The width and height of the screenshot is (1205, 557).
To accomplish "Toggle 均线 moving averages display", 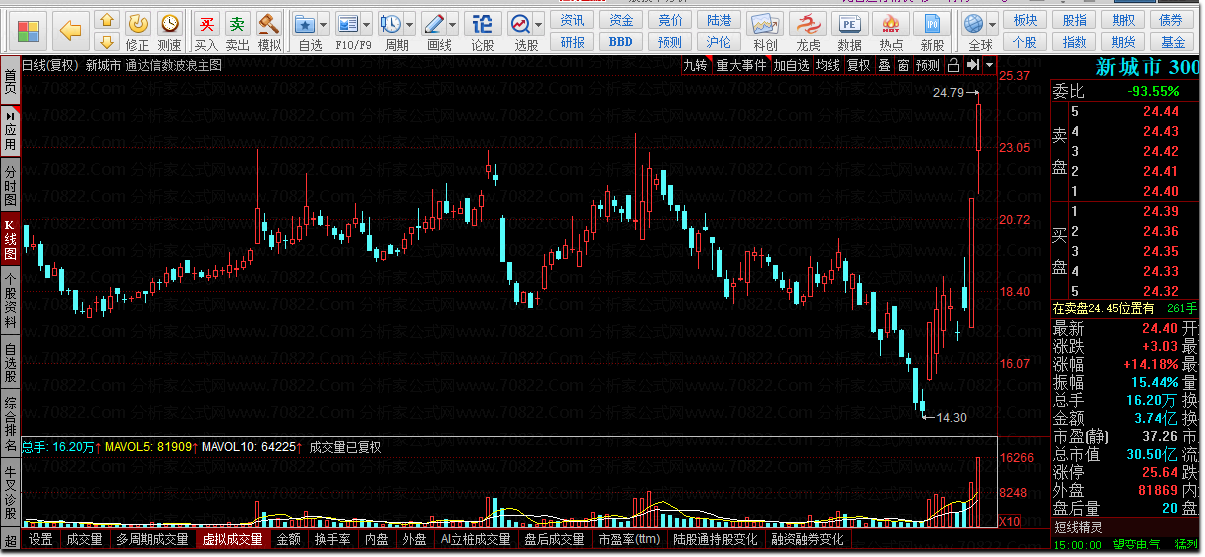I will [828, 65].
